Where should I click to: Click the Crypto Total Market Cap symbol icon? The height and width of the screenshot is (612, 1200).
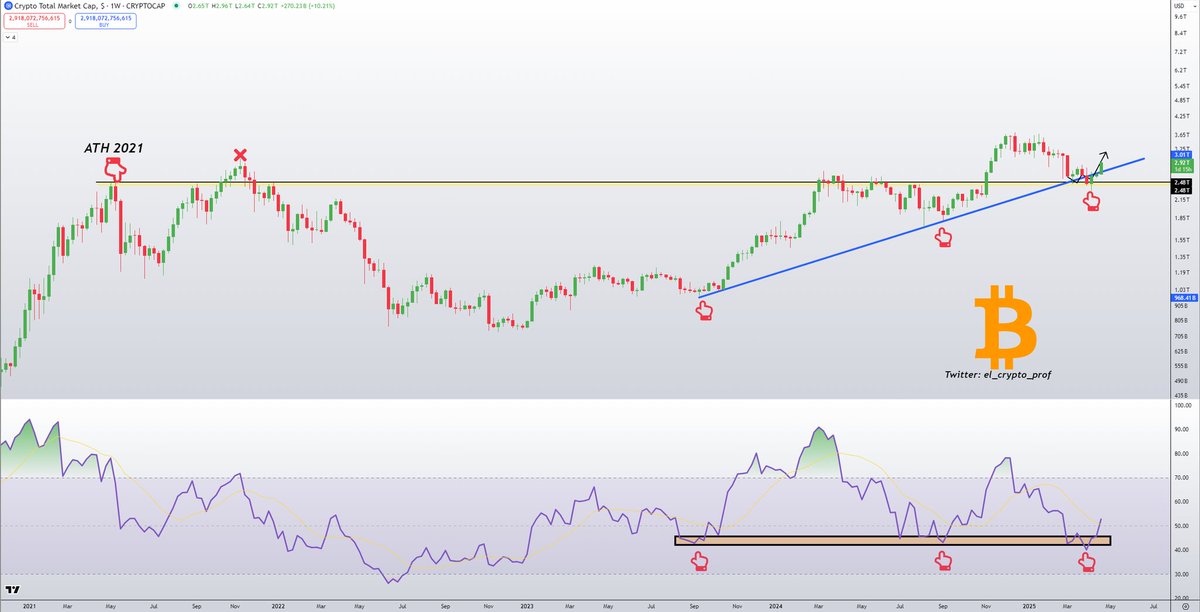tap(8, 6)
